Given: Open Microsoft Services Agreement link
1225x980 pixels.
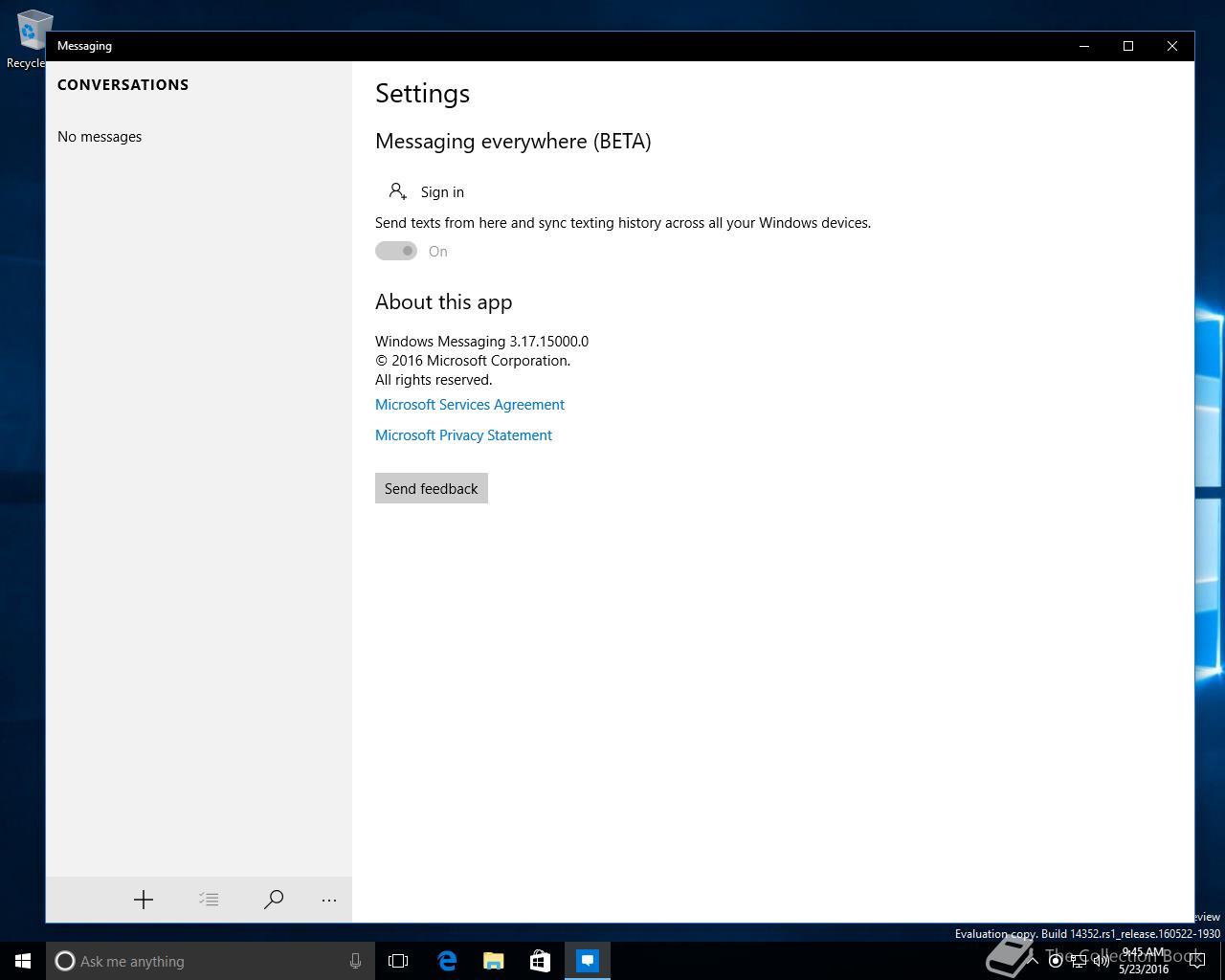Looking at the screenshot, I should point(470,405).
